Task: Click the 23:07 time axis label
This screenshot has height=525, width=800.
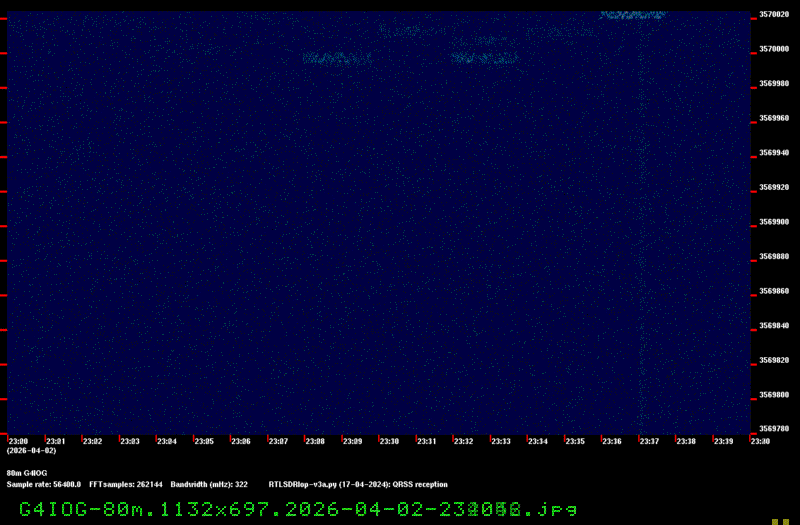Action: click(x=278, y=441)
